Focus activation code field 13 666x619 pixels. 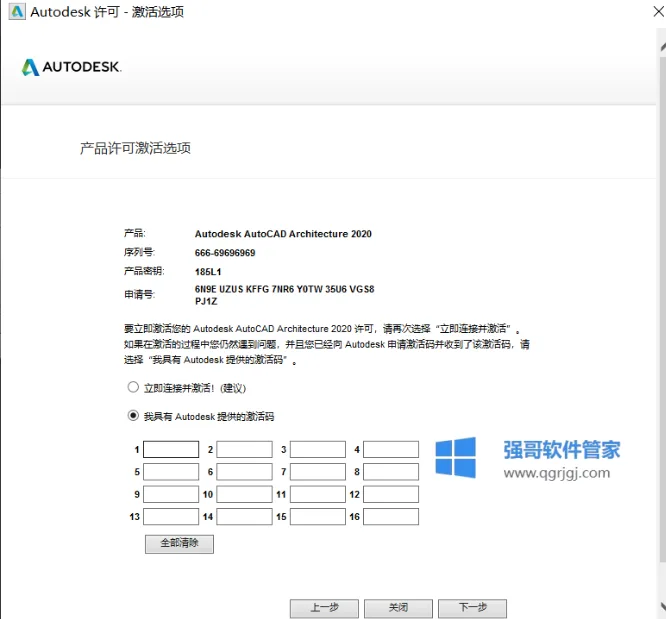click(x=171, y=517)
